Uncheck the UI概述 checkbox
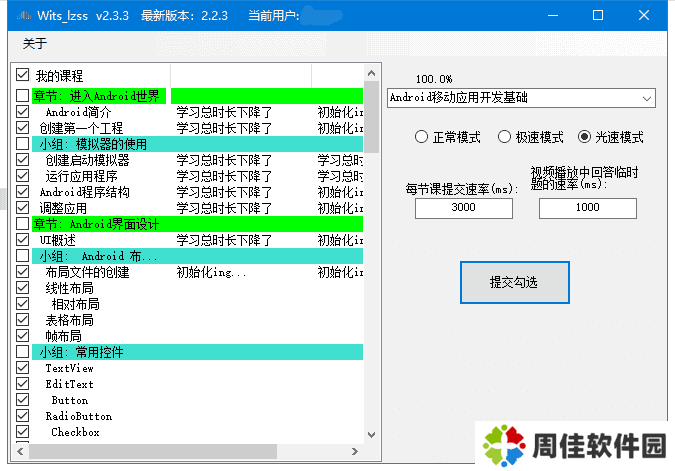Screen dimensions: 675x471 [x=23, y=240]
